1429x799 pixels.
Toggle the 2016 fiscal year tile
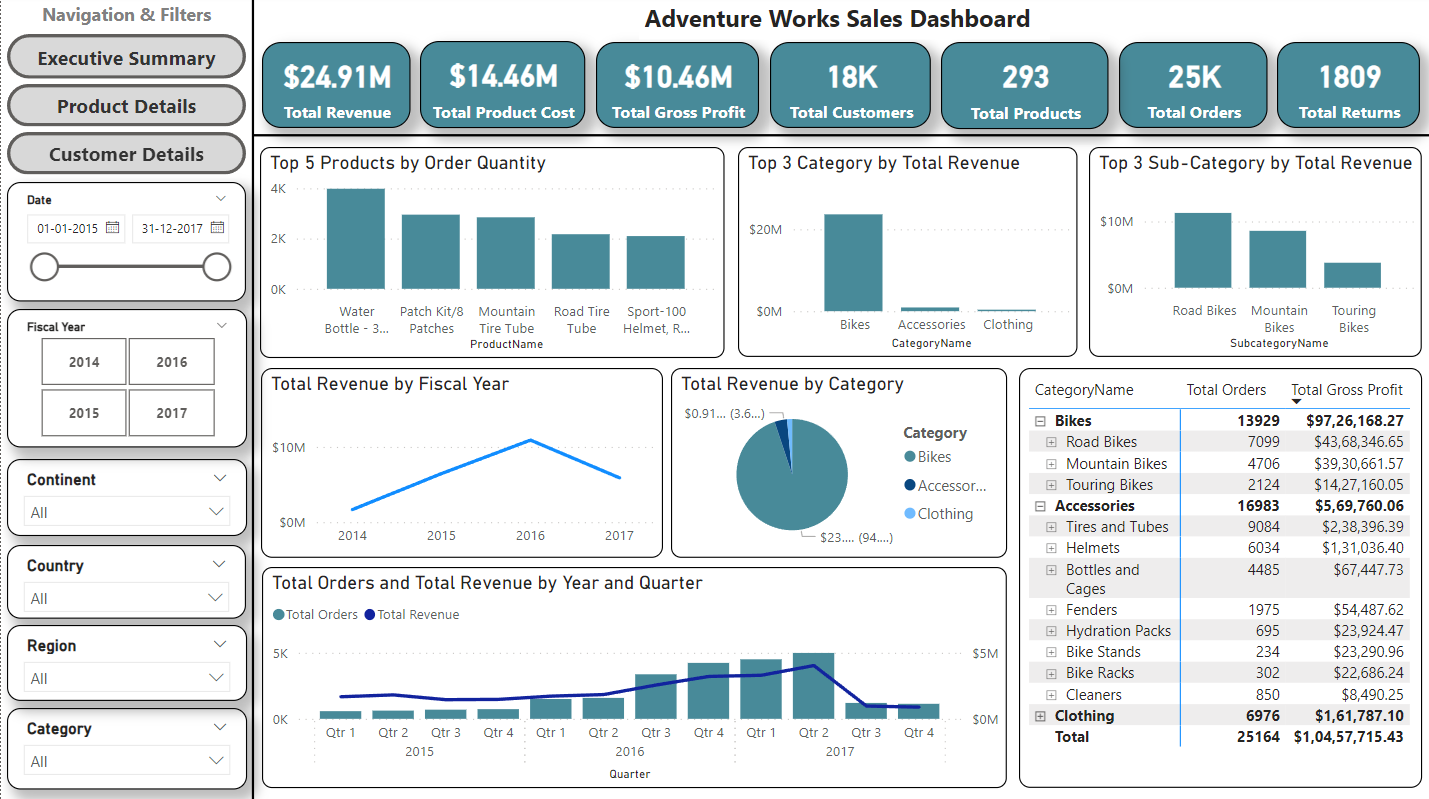171,362
